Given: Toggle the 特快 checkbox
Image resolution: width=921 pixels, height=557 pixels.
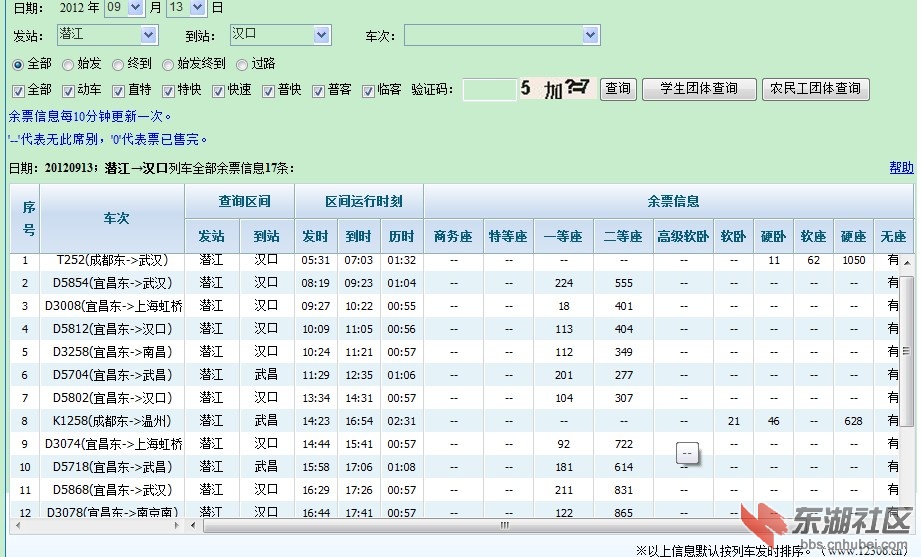Looking at the screenshot, I should point(168,91).
